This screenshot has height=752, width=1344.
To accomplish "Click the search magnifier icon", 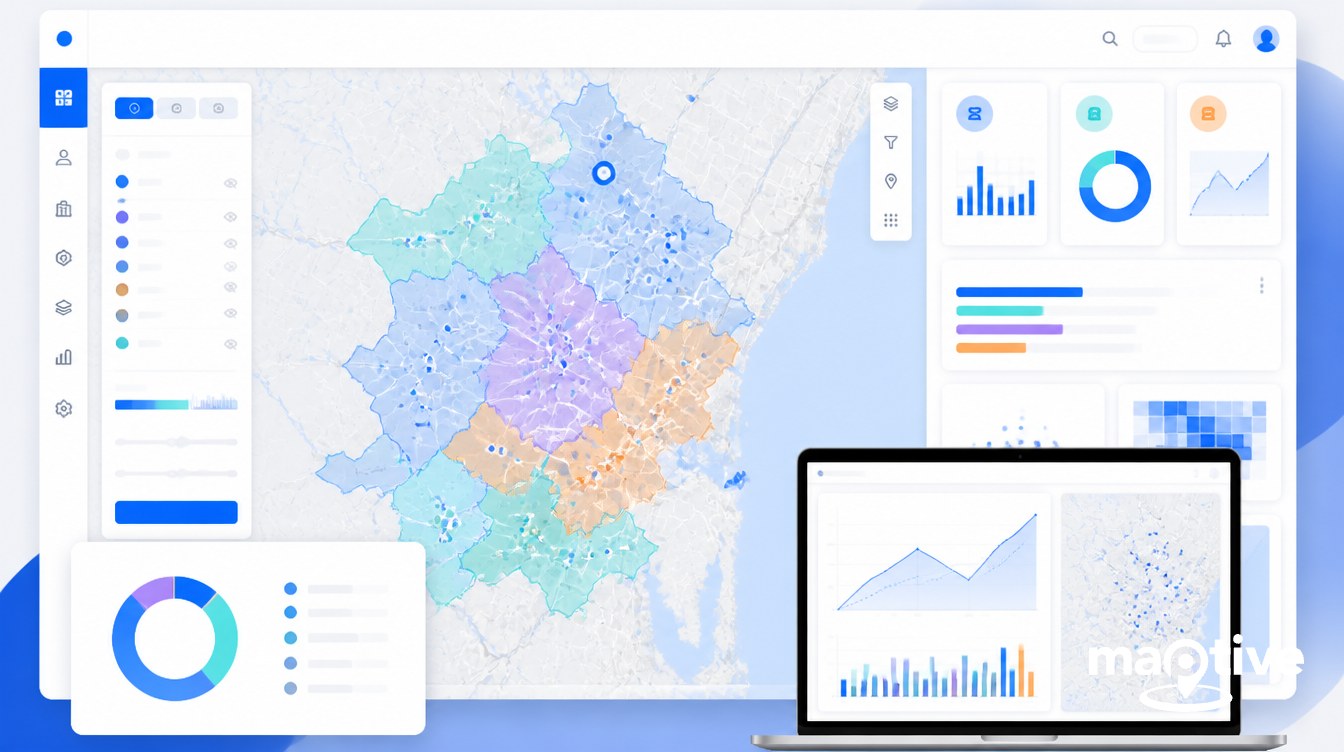I will pos(1110,39).
